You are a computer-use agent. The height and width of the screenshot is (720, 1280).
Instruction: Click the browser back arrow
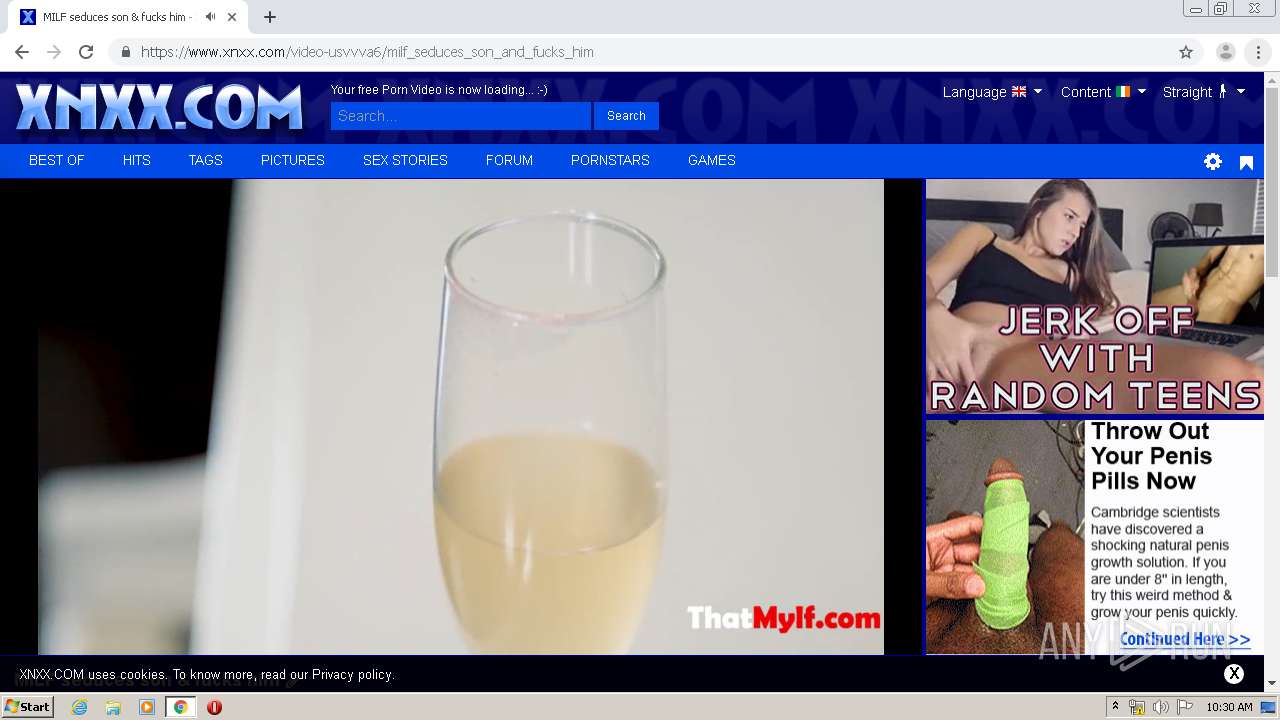pyautogui.click(x=22, y=52)
